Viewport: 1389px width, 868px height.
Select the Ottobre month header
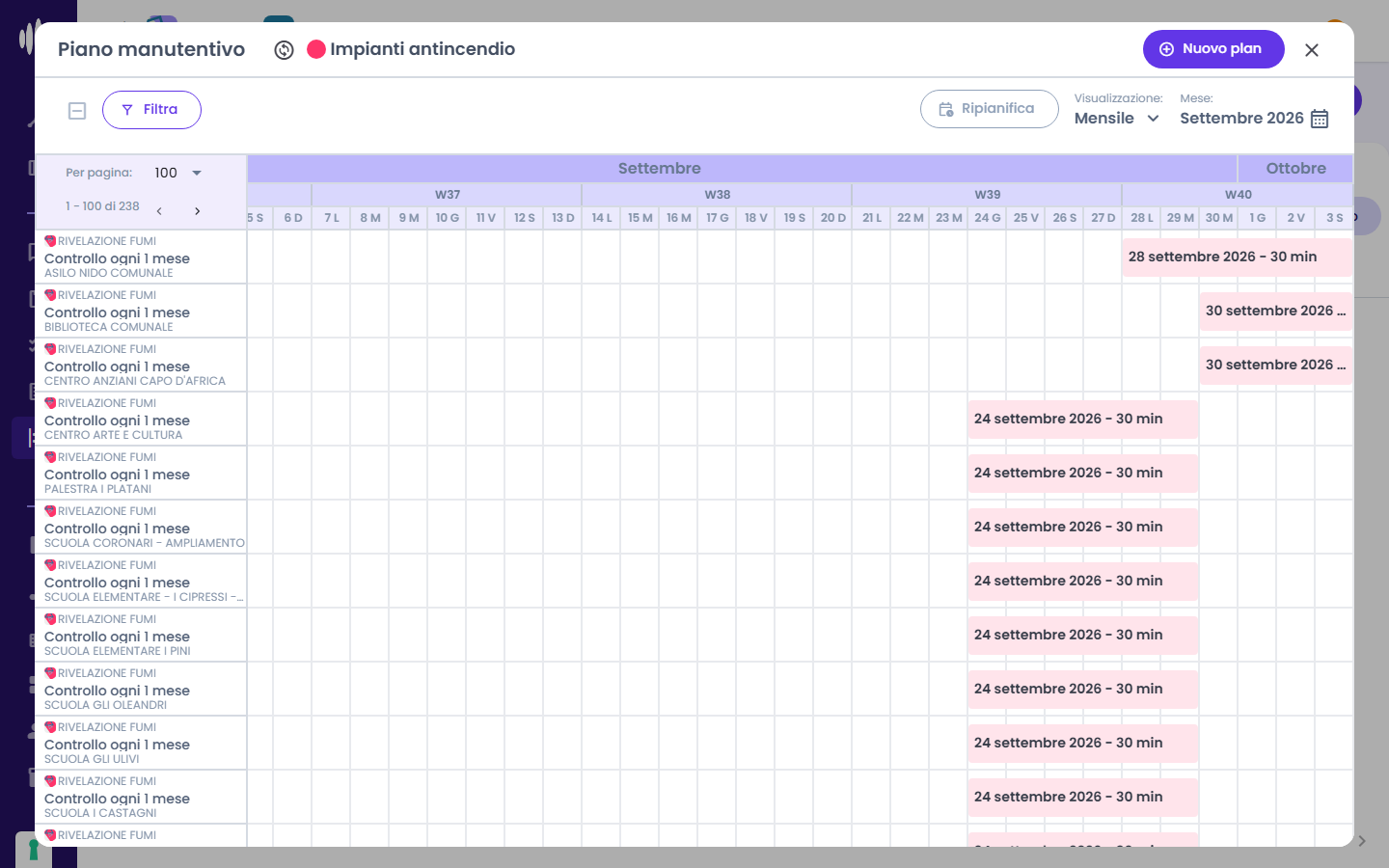pyautogui.click(x=1295, y=169)
